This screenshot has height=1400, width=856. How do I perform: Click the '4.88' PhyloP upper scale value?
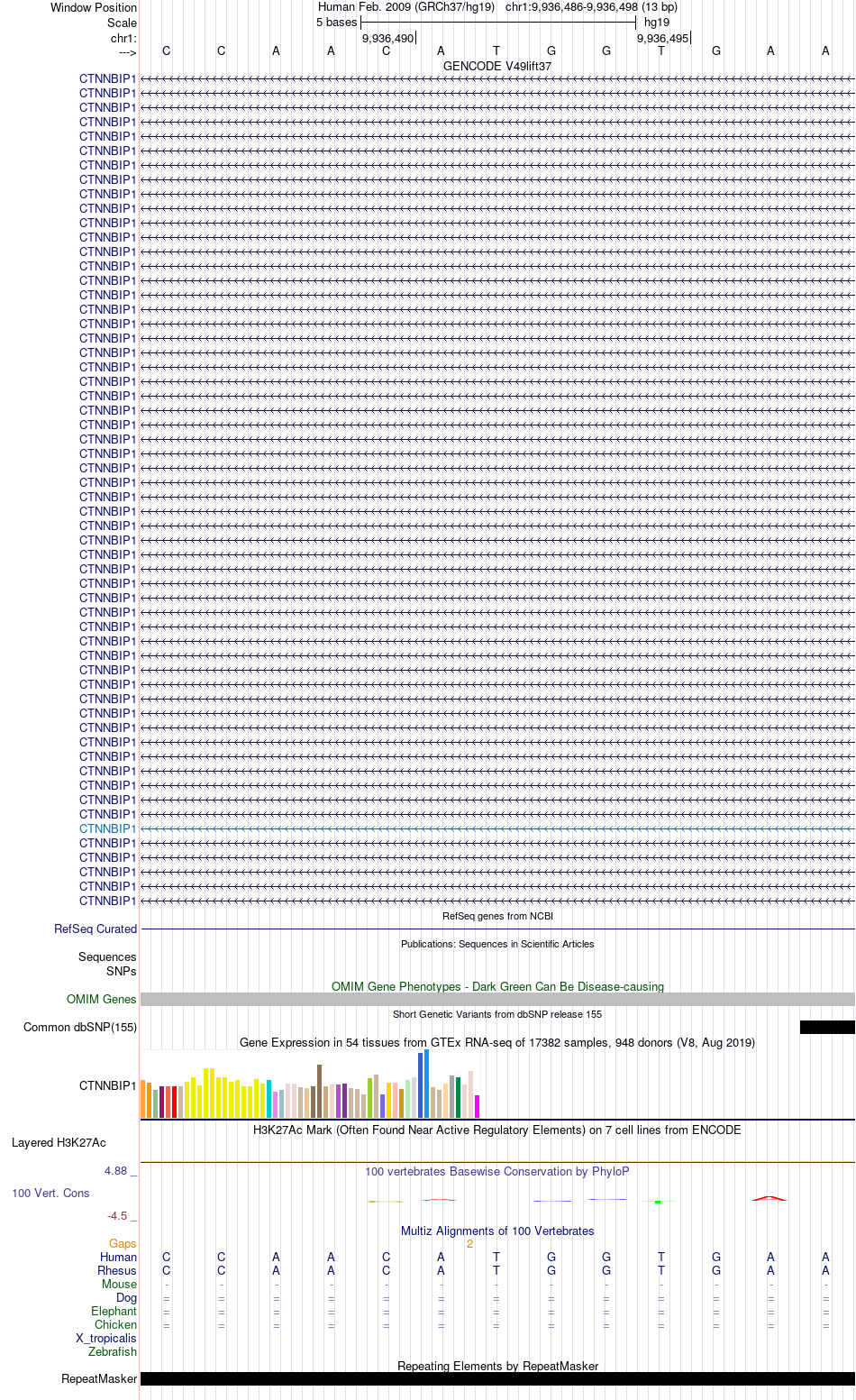[x=115, y=1170]
